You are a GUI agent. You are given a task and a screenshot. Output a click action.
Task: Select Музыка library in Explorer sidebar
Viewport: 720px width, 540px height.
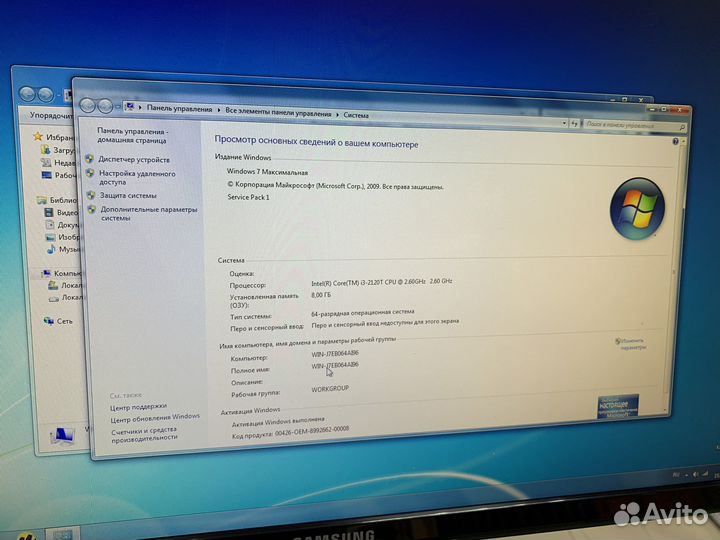tap(69, 249)
